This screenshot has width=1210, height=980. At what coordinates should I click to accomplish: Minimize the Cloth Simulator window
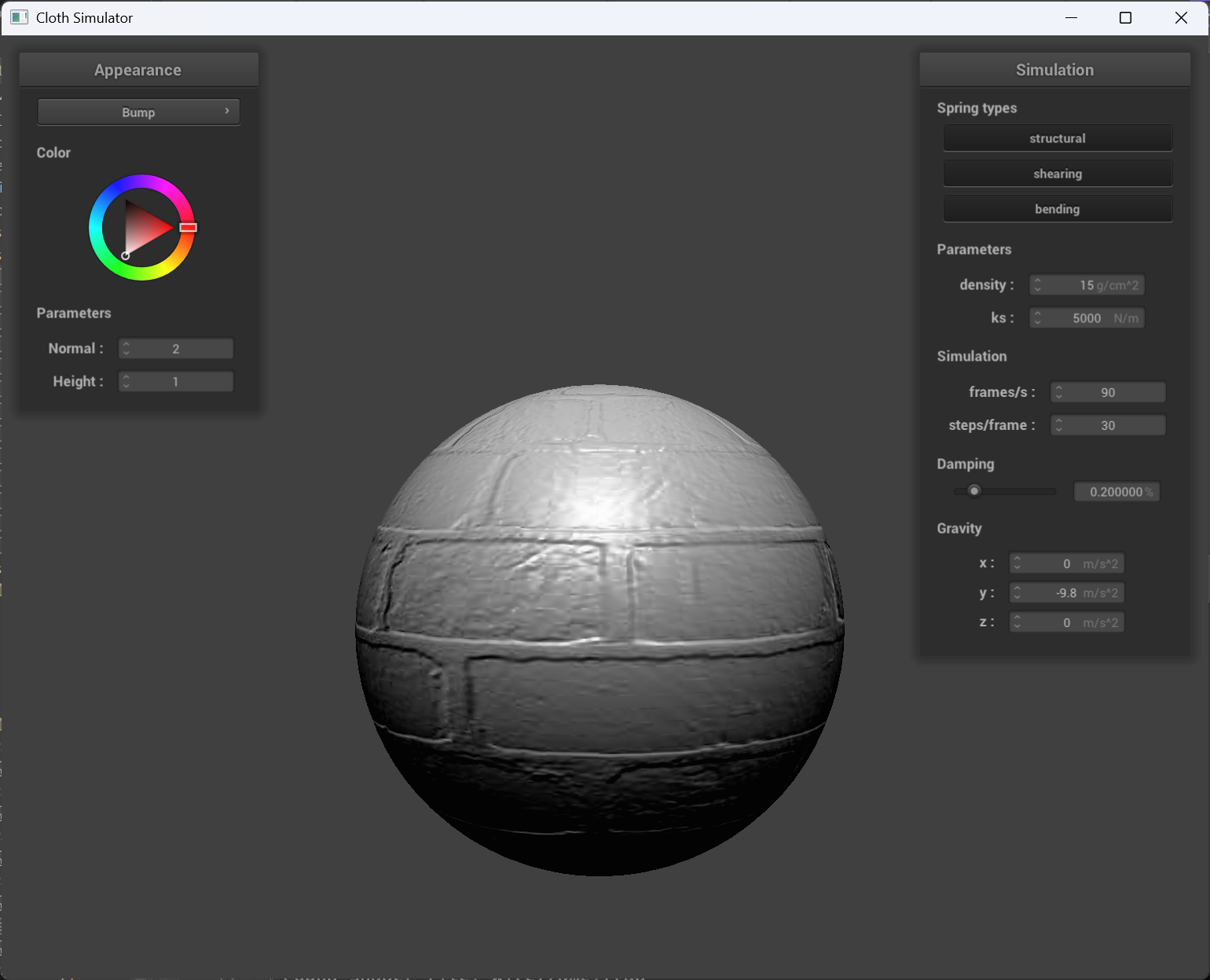(1071, 17)
